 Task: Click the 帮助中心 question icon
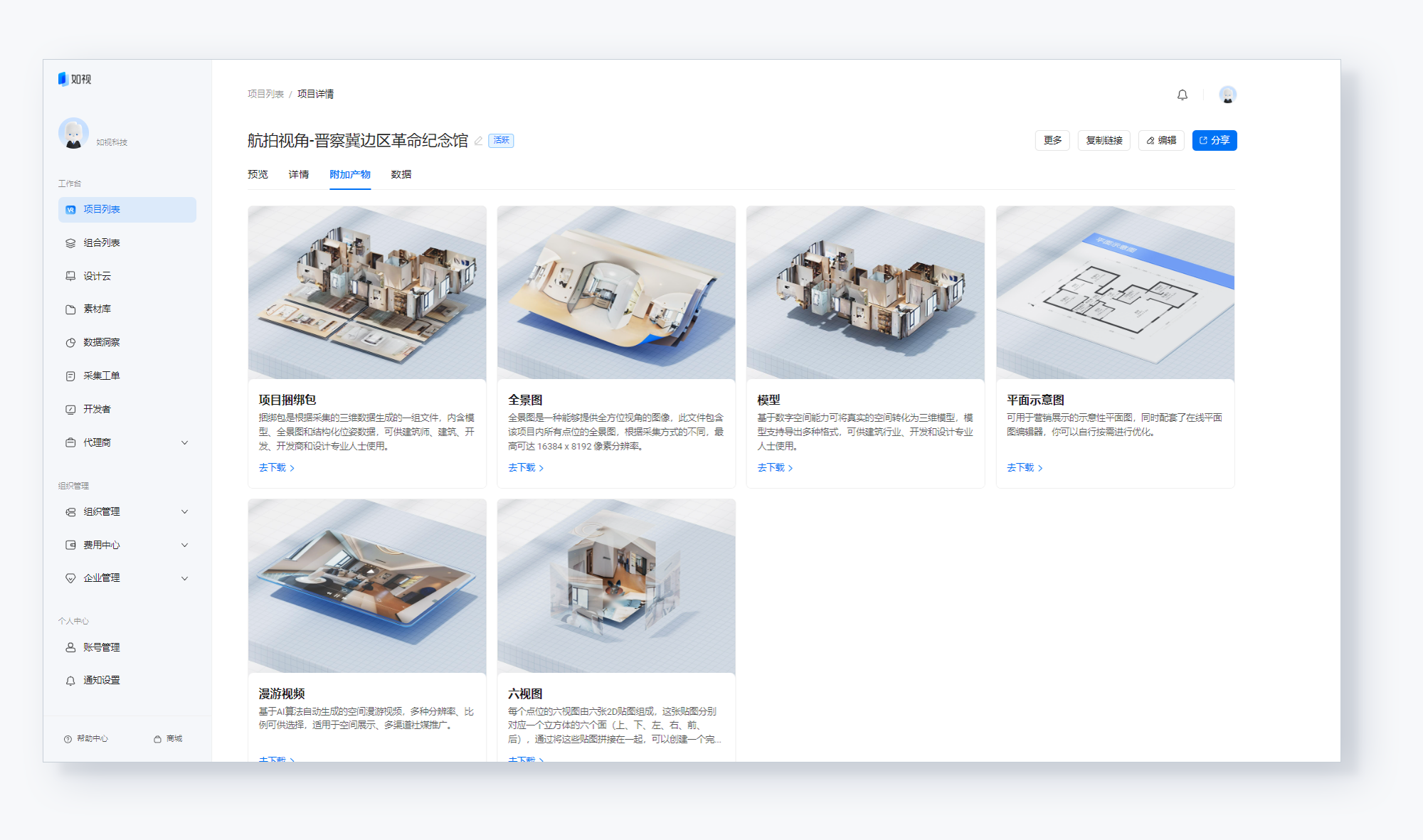pos(68,739)
